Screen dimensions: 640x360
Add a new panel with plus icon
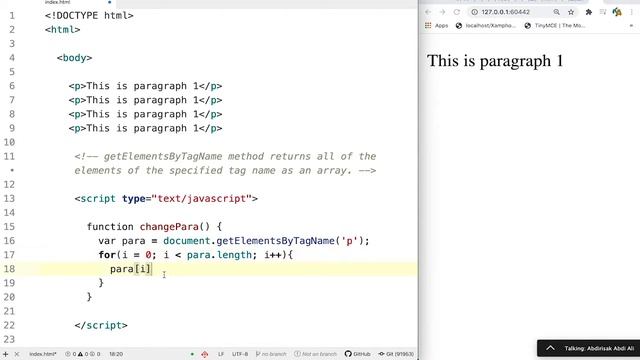(x=6, y=354)
